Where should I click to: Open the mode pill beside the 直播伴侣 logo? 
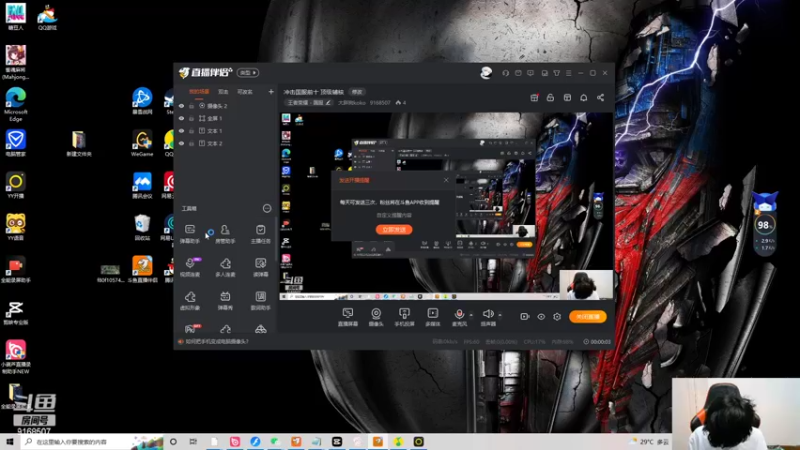coord(247,73)
